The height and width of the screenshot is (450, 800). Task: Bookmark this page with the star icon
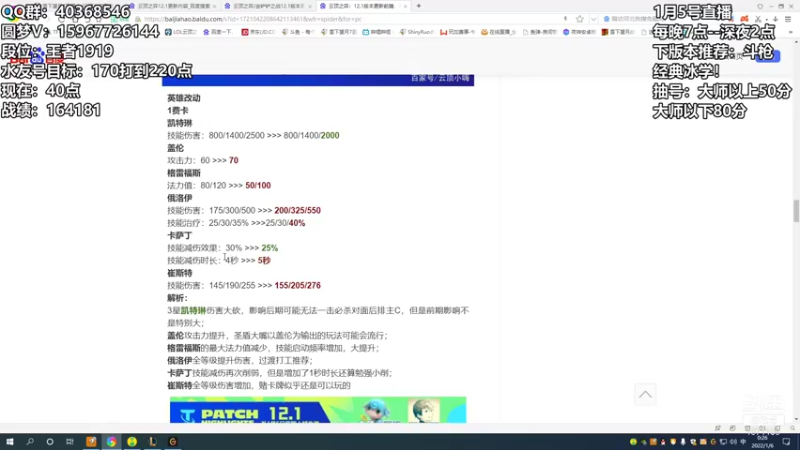580,19
